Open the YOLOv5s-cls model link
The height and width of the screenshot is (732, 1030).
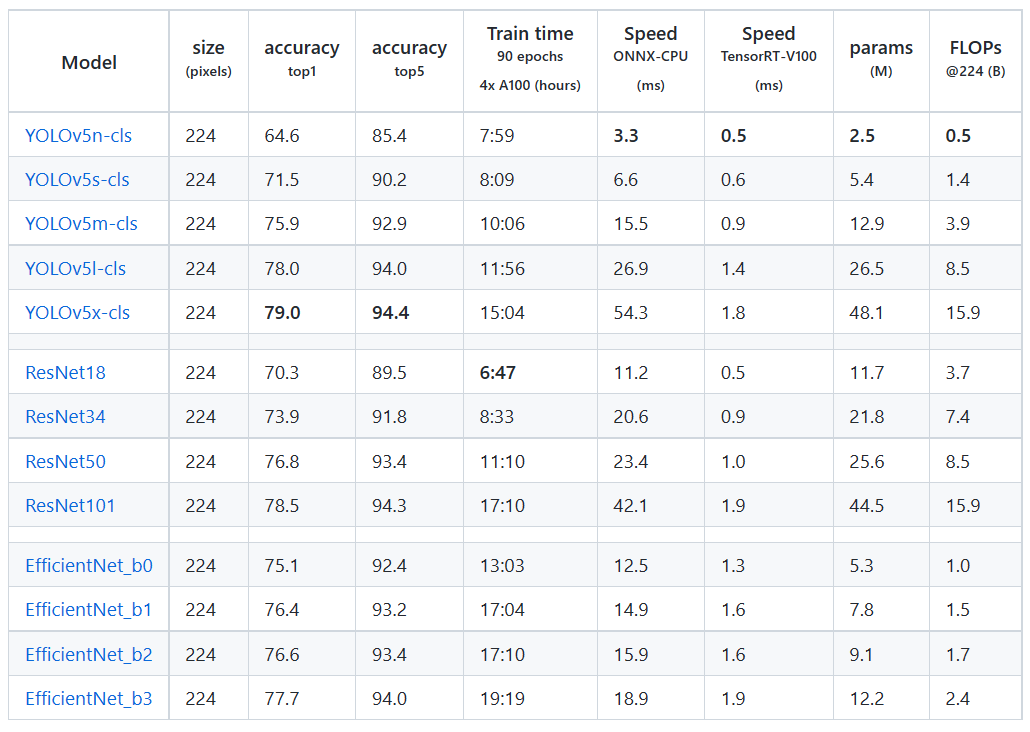pyautogui.click(x=77, y=179)
